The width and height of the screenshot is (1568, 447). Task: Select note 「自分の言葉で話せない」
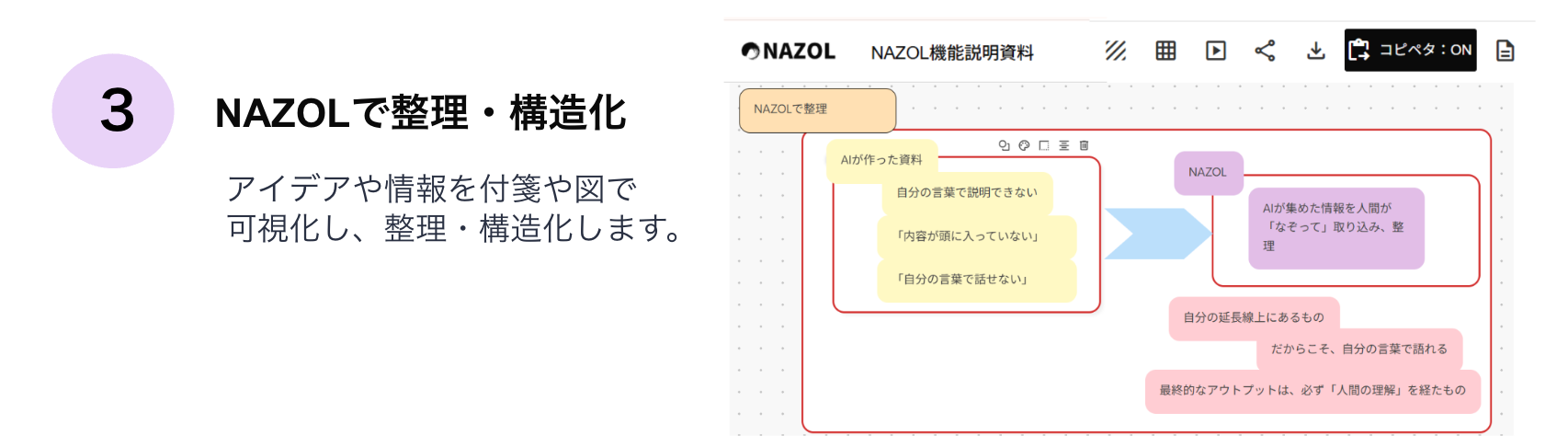pos(977,280)
